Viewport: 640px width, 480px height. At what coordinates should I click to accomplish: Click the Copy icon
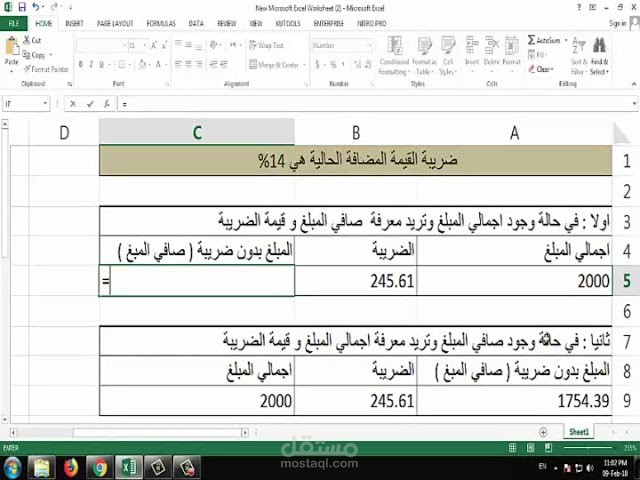coord(27,55)
